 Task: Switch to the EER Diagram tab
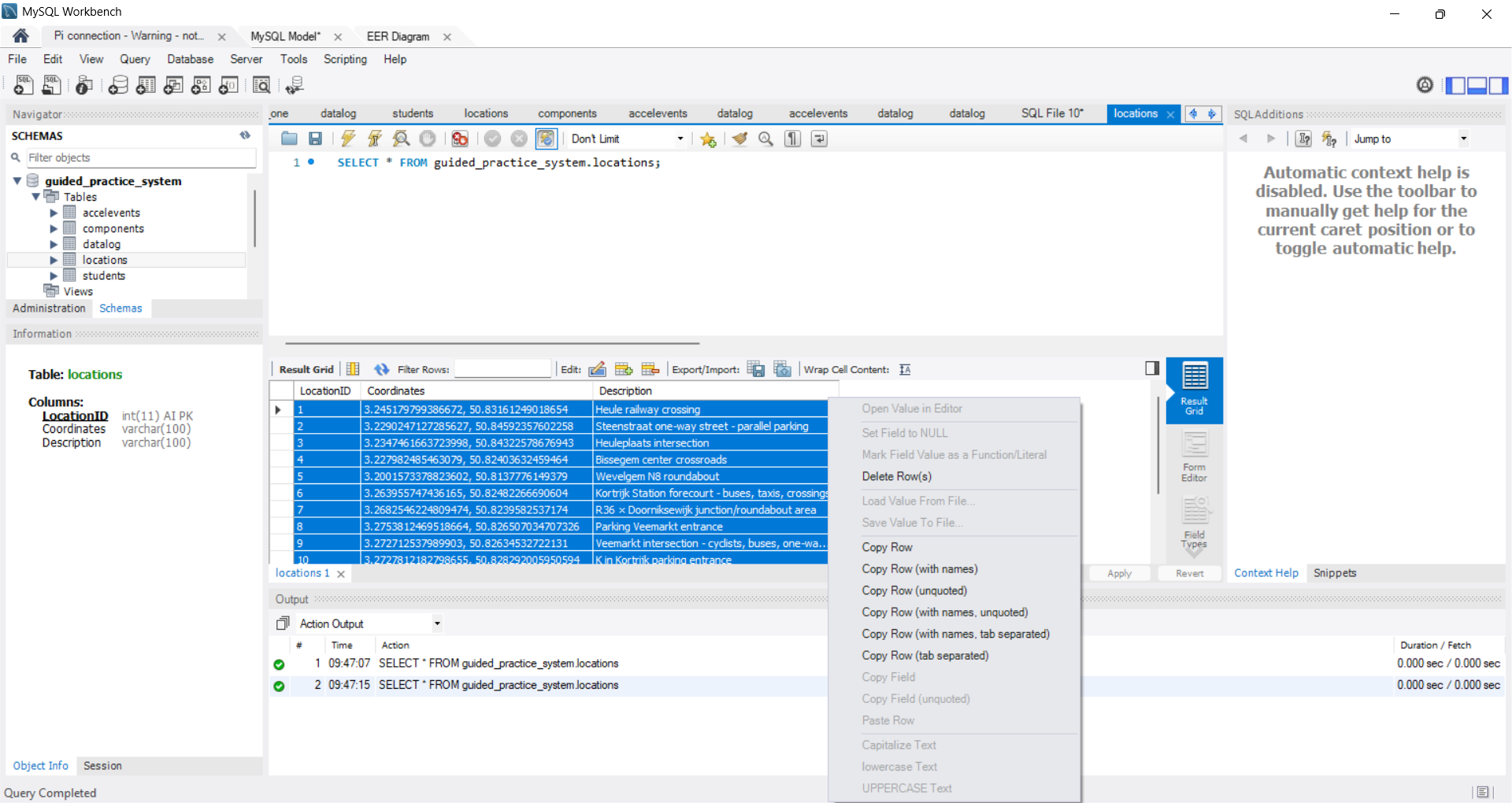point(398,36)
